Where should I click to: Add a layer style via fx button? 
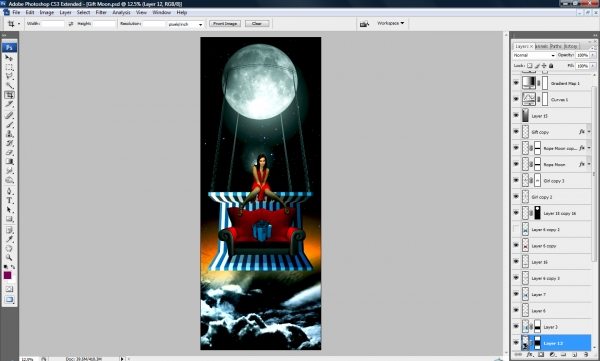530,355
